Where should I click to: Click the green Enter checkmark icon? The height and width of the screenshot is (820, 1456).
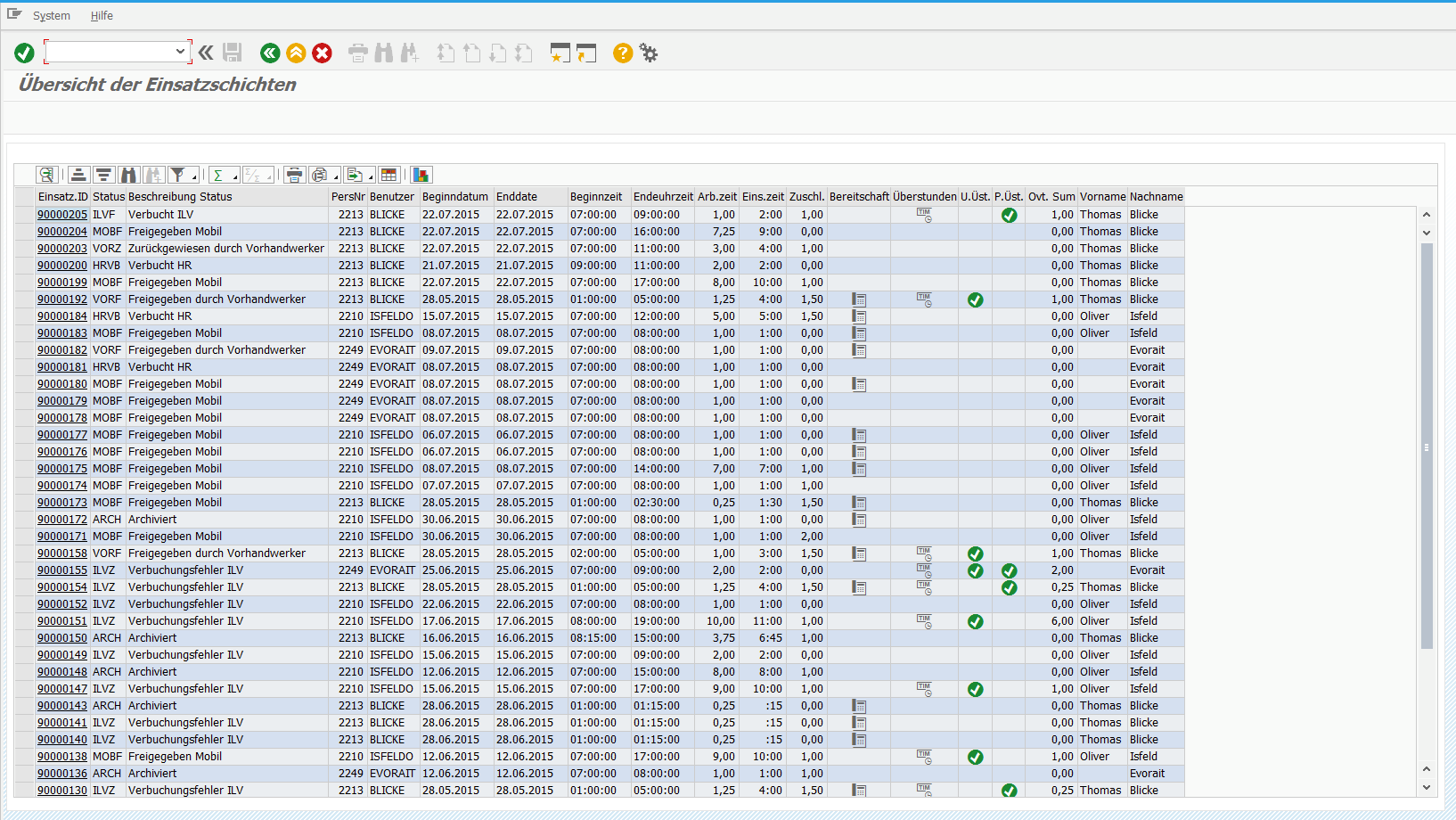click(x=24, y=53)
